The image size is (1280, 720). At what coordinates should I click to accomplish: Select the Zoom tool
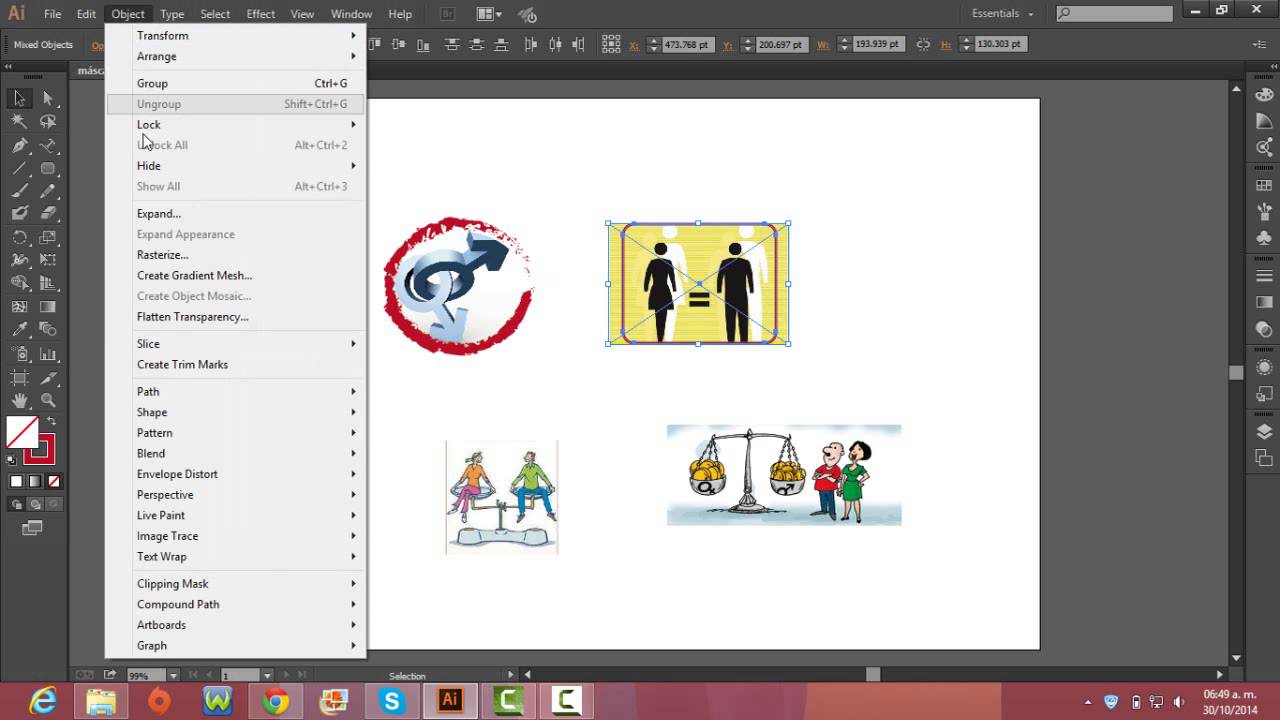point(47,400)
